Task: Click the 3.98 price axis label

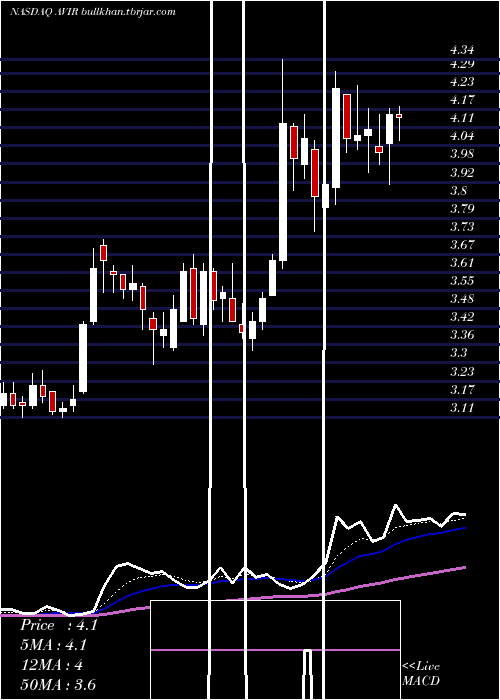Action: pos(462,154)
